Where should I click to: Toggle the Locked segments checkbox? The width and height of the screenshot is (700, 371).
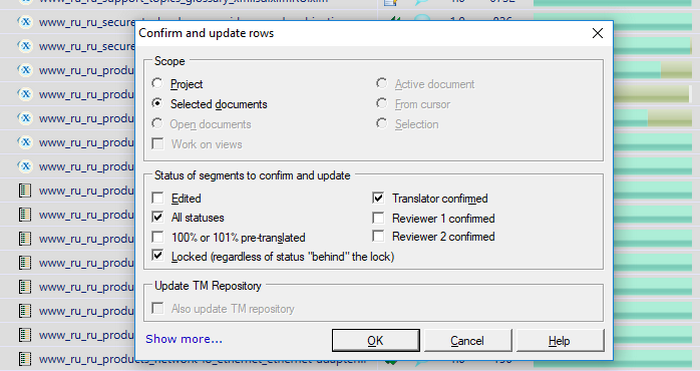(x=158, y=256)
